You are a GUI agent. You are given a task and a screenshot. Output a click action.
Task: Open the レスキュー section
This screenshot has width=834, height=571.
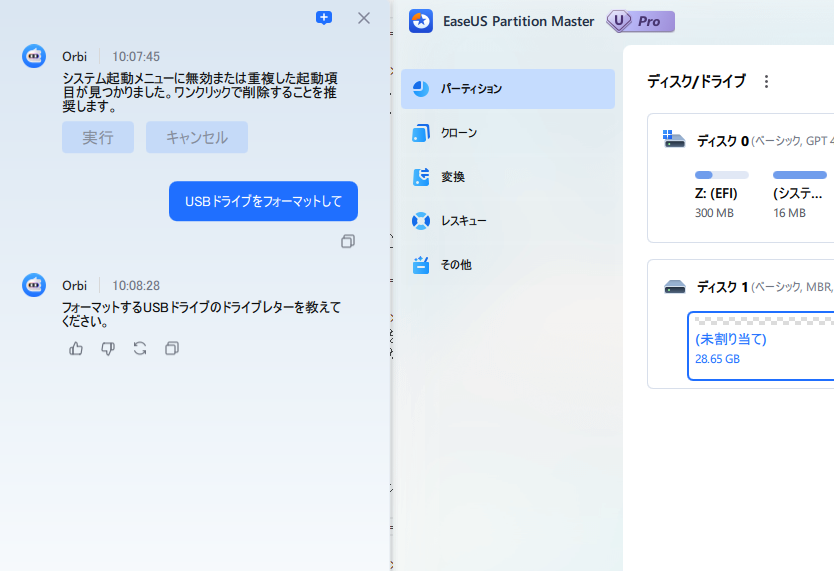click(508, 221)
